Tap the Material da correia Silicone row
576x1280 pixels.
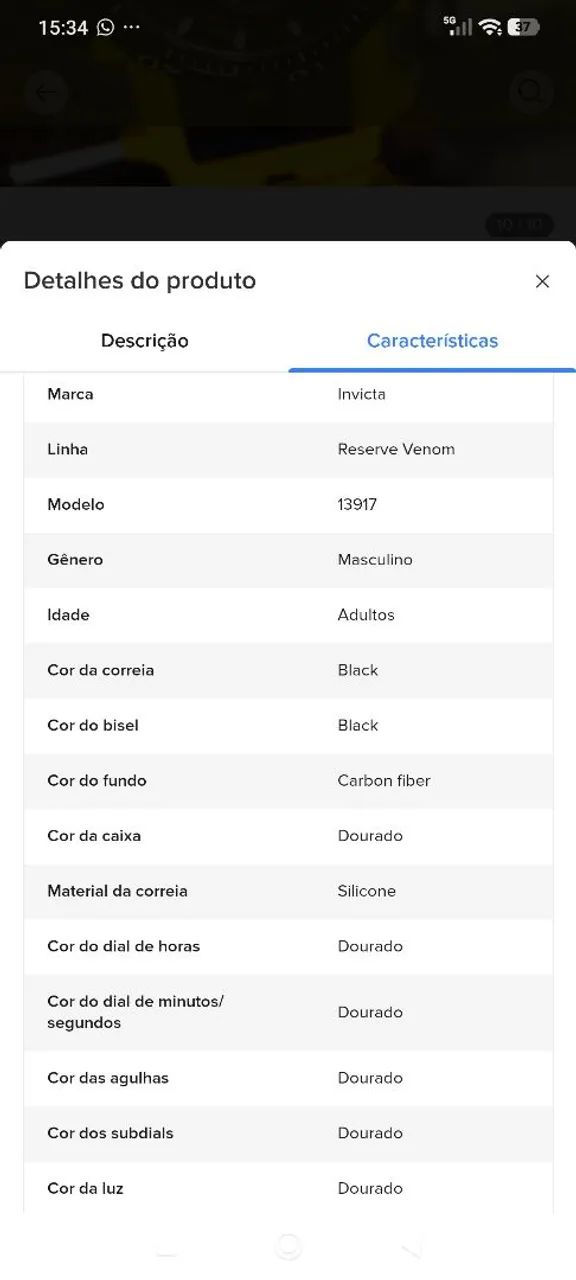click(x=288, y=891)
